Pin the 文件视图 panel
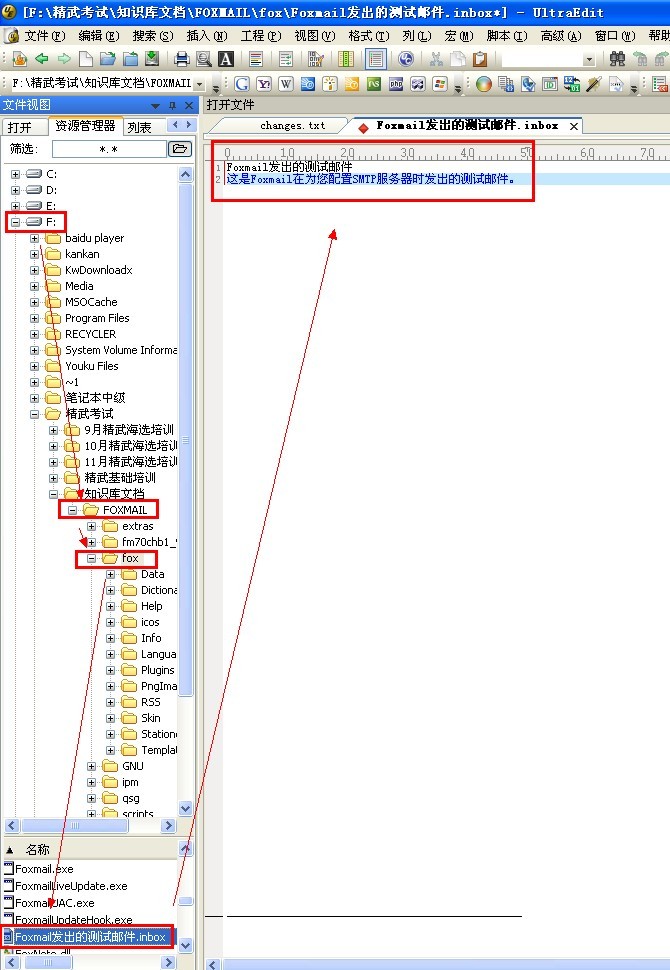 173,106
